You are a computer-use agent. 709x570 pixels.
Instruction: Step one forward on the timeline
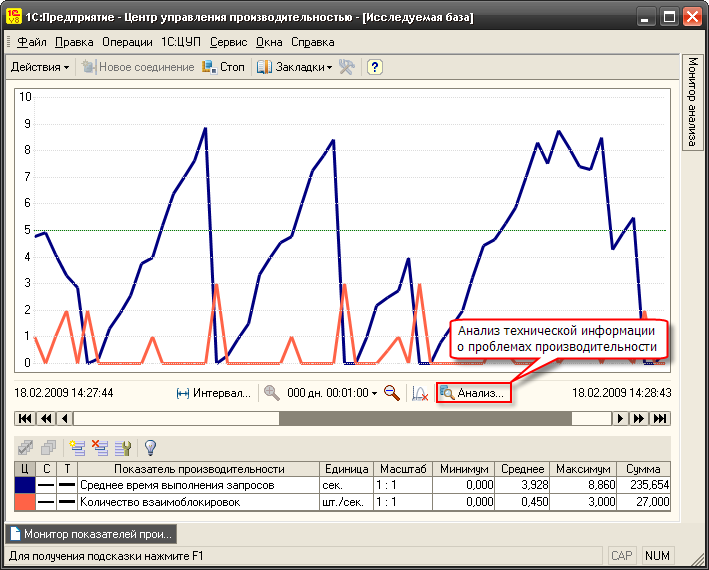(x=620, y=419)
